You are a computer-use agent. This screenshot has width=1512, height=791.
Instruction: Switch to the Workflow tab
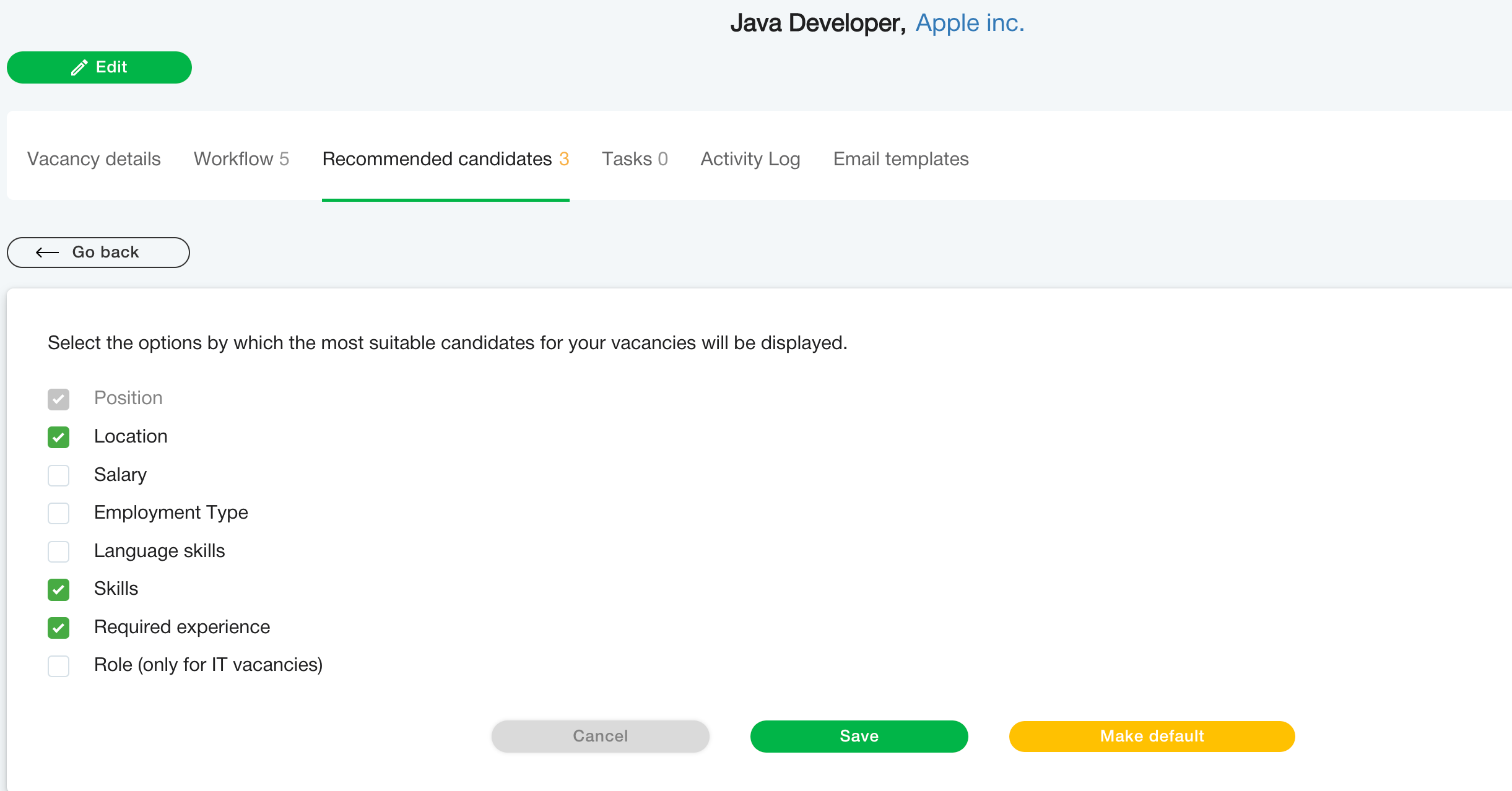coord(241,159)
